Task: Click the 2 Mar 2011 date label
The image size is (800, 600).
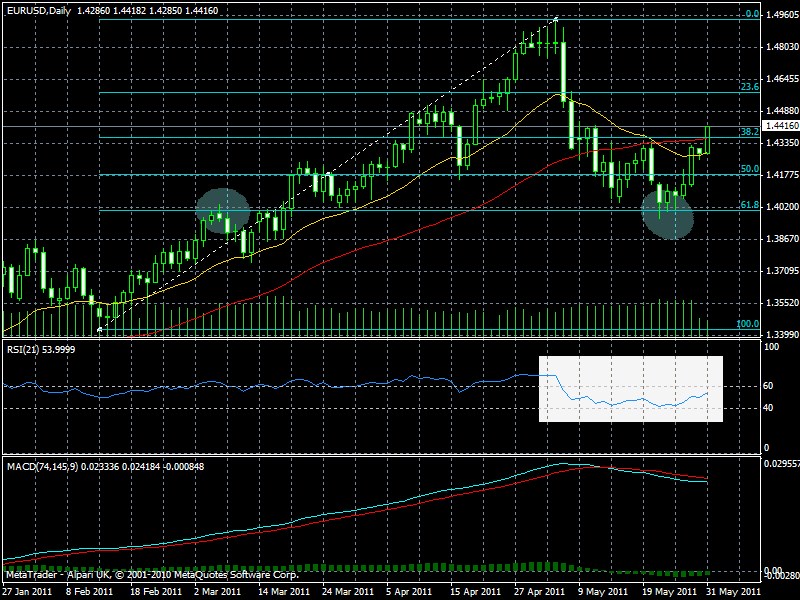Action: point(220,592)
